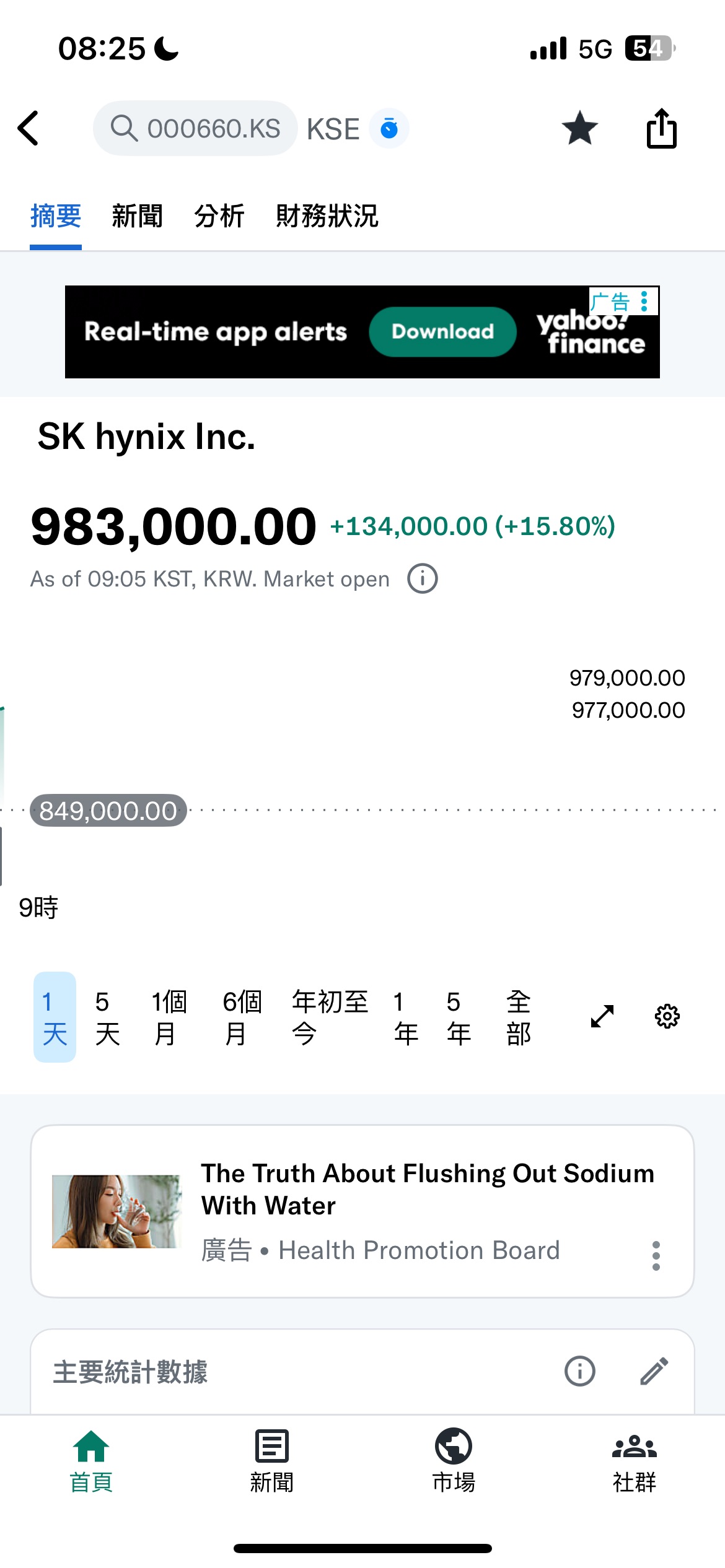Image resolution: width=725 pixels, height=1568 pixels.
Task: Open the info icon for 主要統計數據
Action: pos(580,1371)
